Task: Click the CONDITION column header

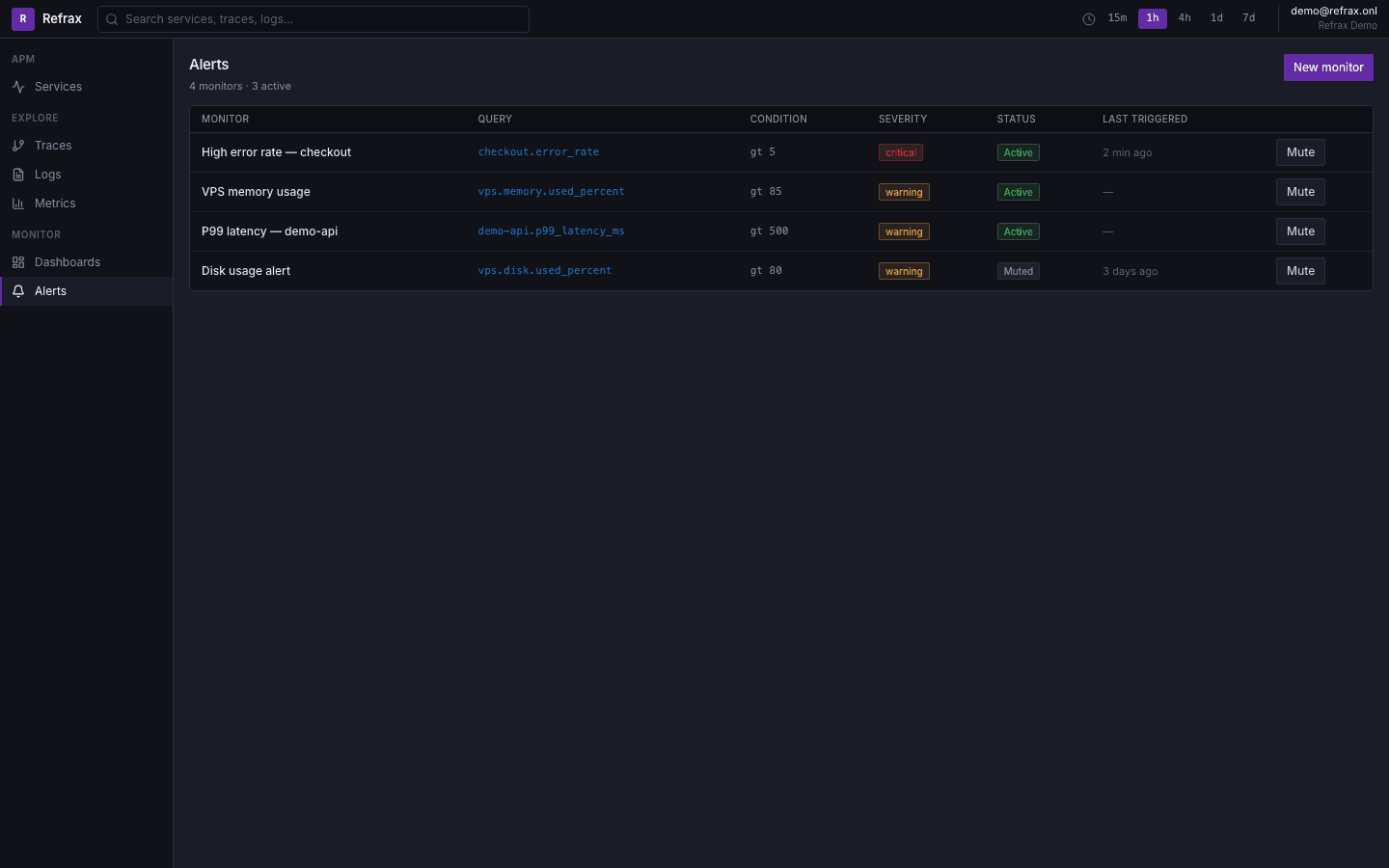Action: (778, 120)
